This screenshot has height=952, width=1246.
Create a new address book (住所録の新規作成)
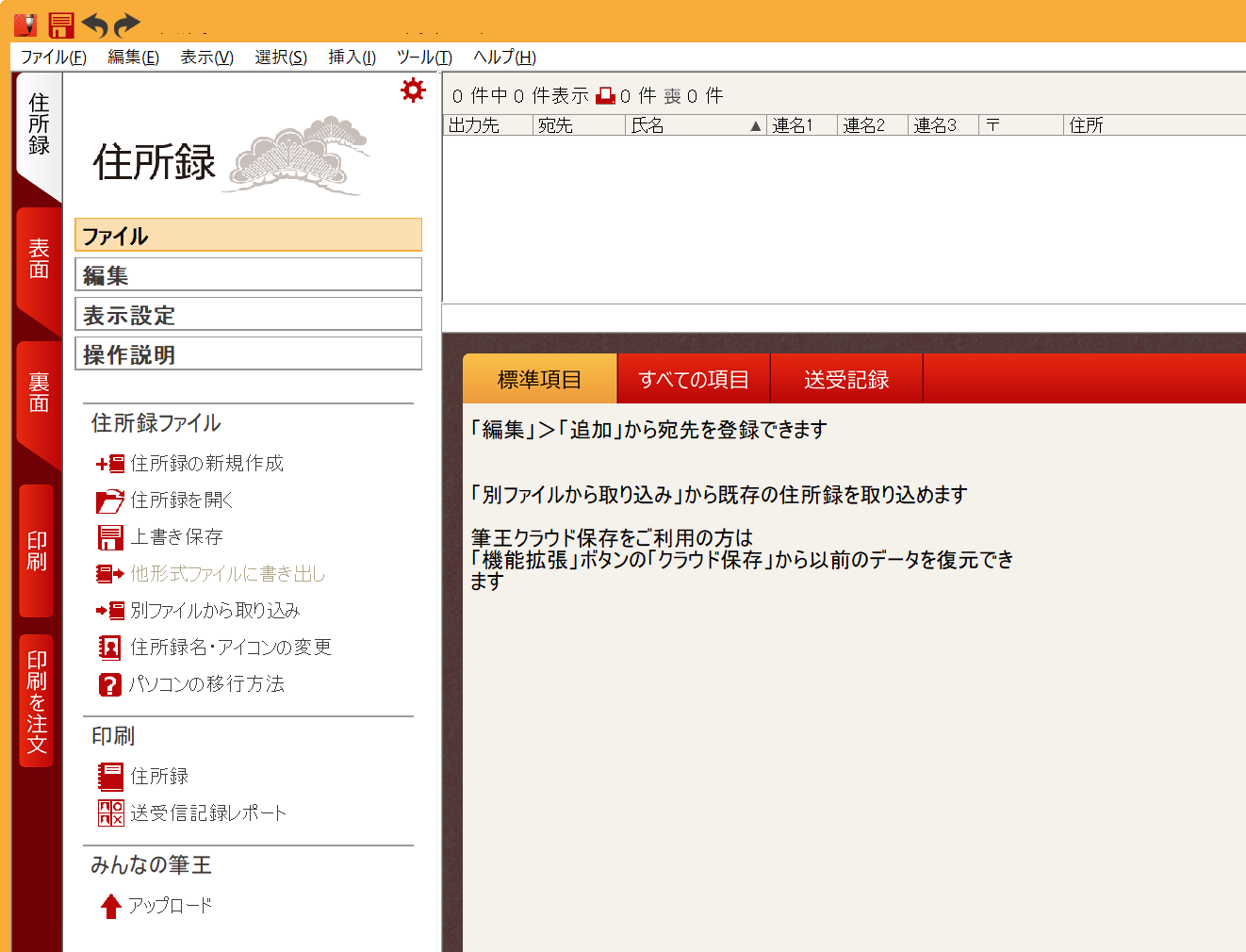[206, 464]
